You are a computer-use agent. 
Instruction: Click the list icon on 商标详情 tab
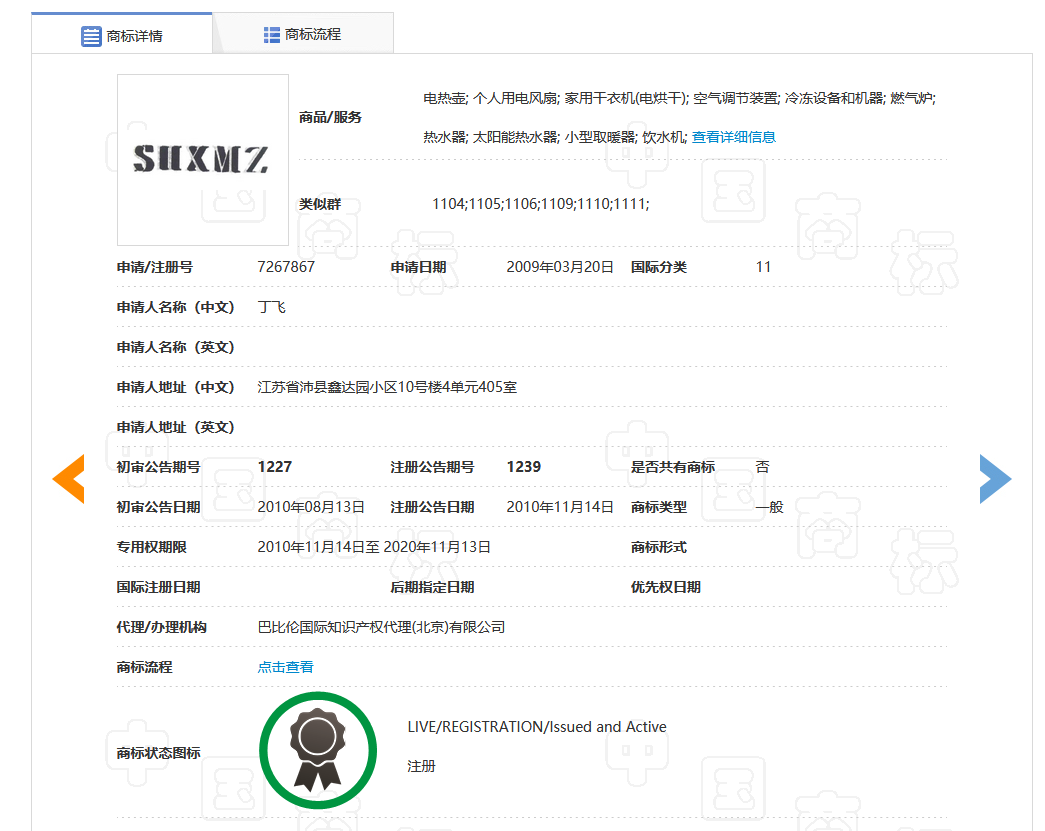click(91, 36)
